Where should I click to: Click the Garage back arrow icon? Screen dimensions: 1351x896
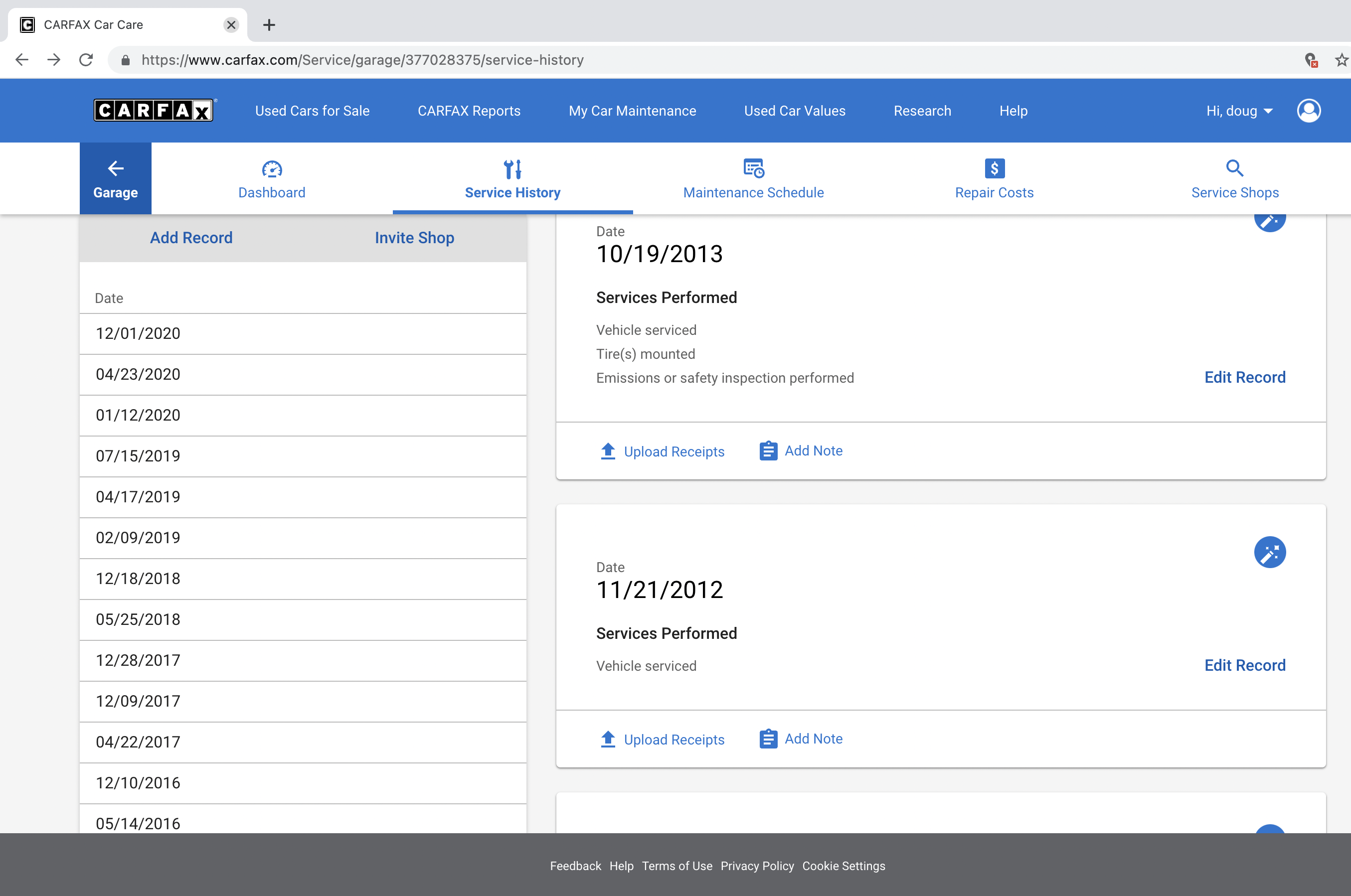[x=116, y=168]
